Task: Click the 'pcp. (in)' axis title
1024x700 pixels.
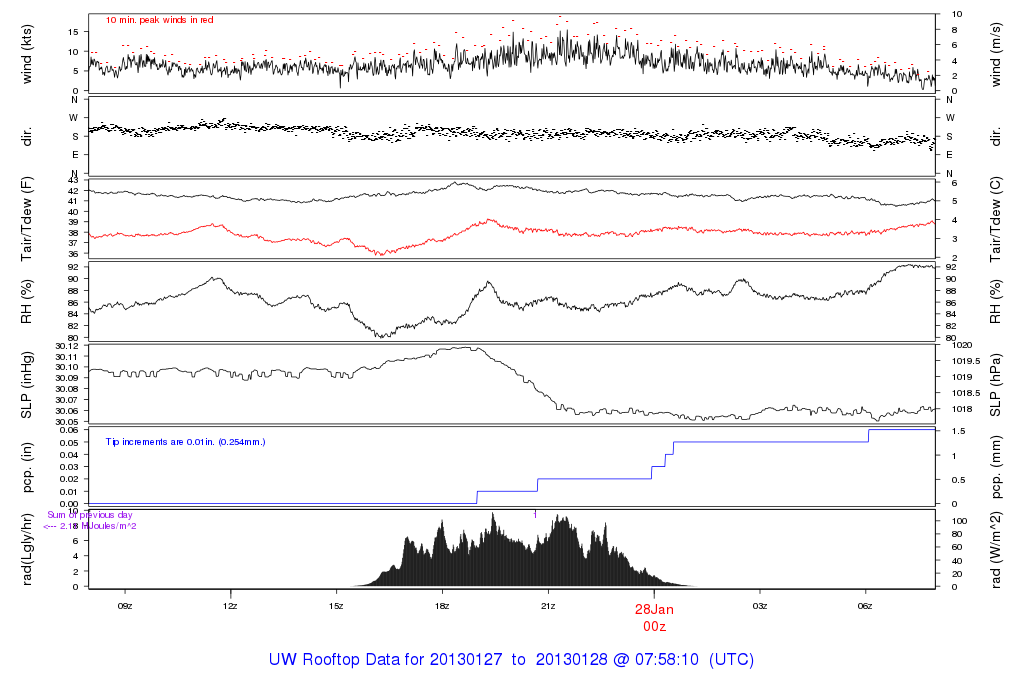Action: click(27, 467)
